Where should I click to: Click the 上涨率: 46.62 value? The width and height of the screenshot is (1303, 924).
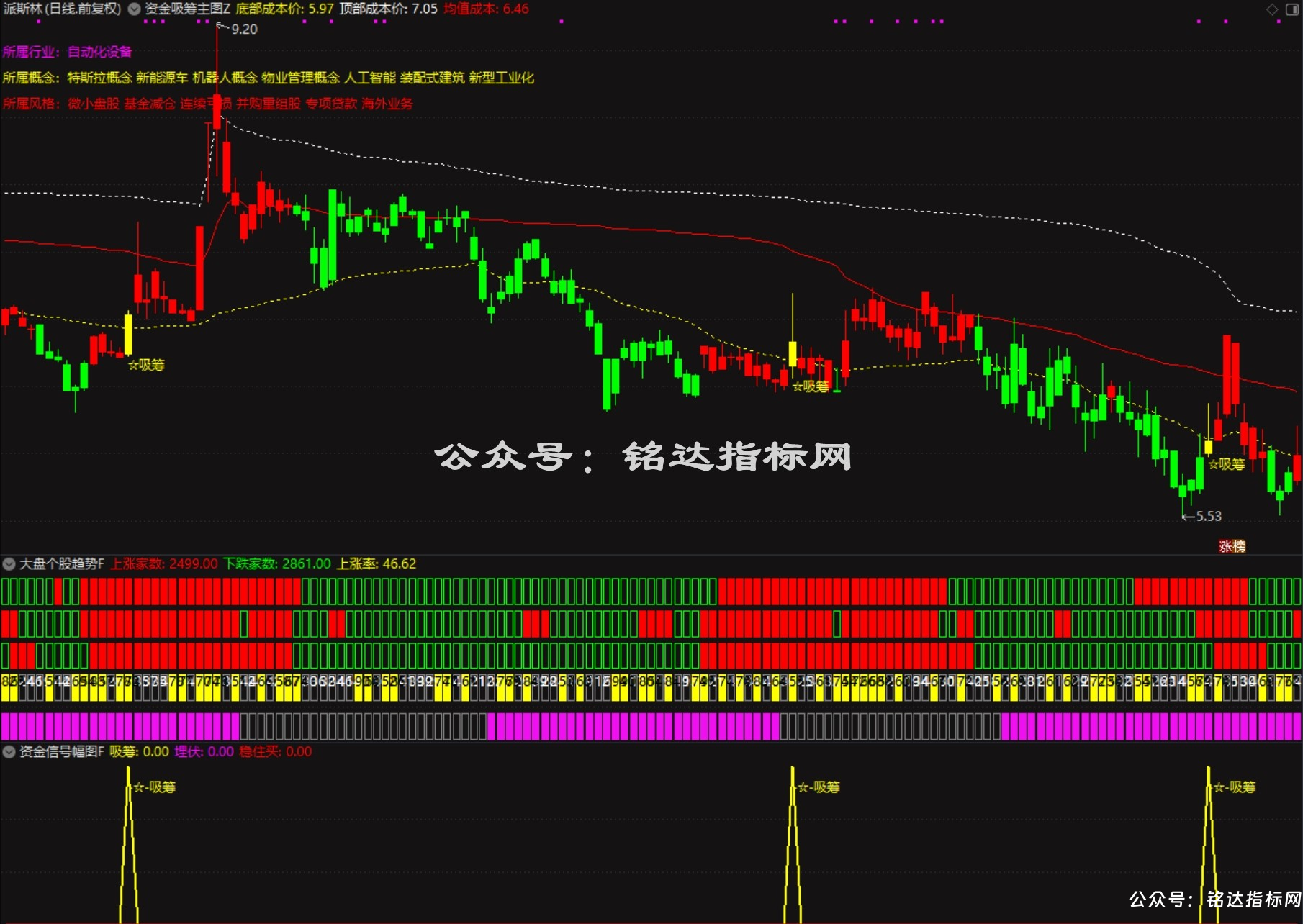pos(377,563)
